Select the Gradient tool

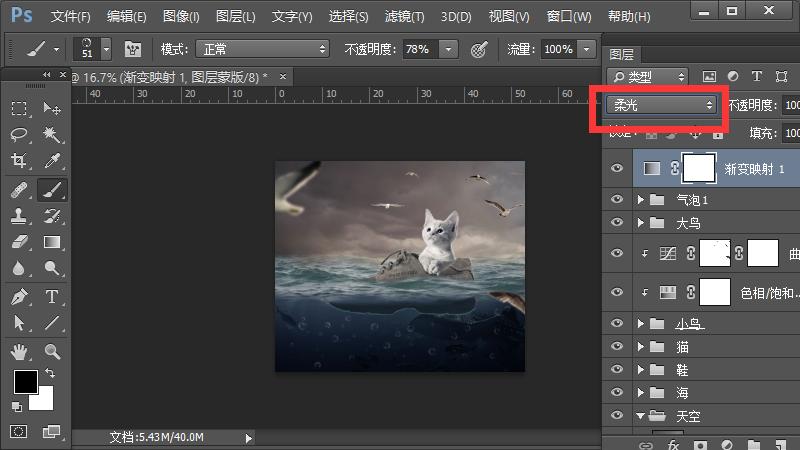(x=52, y=242)
